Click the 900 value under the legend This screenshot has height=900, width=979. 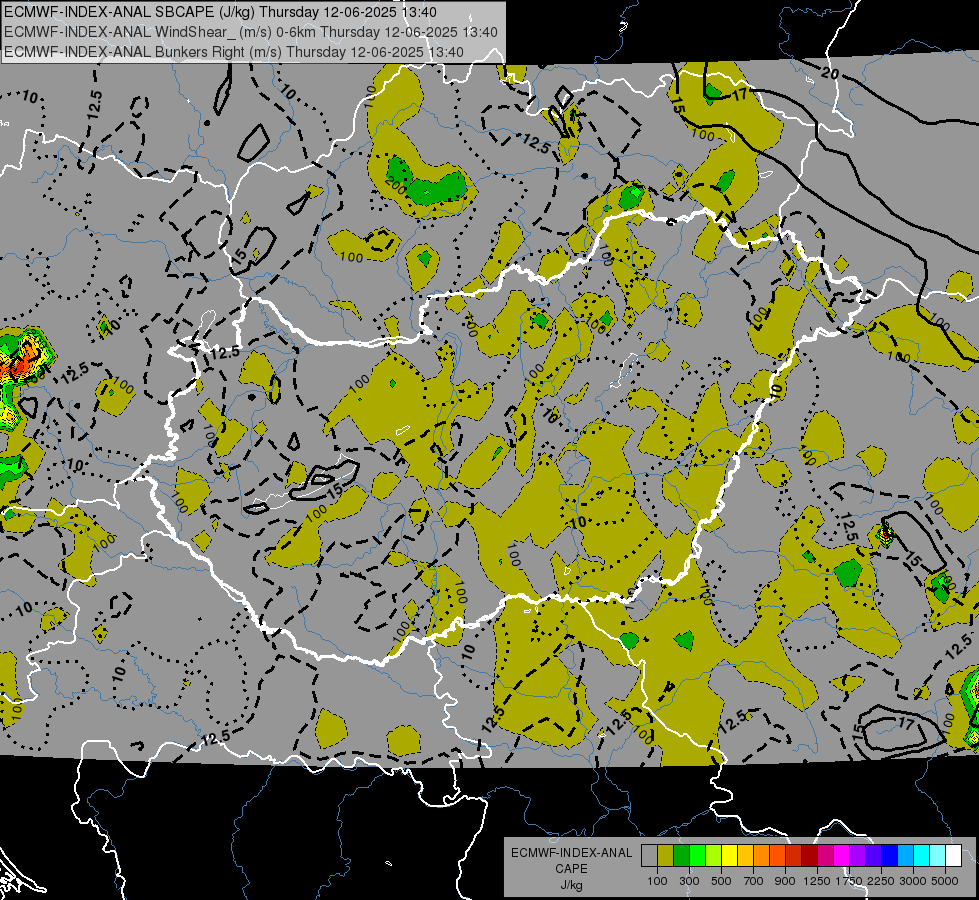(785, 881)
